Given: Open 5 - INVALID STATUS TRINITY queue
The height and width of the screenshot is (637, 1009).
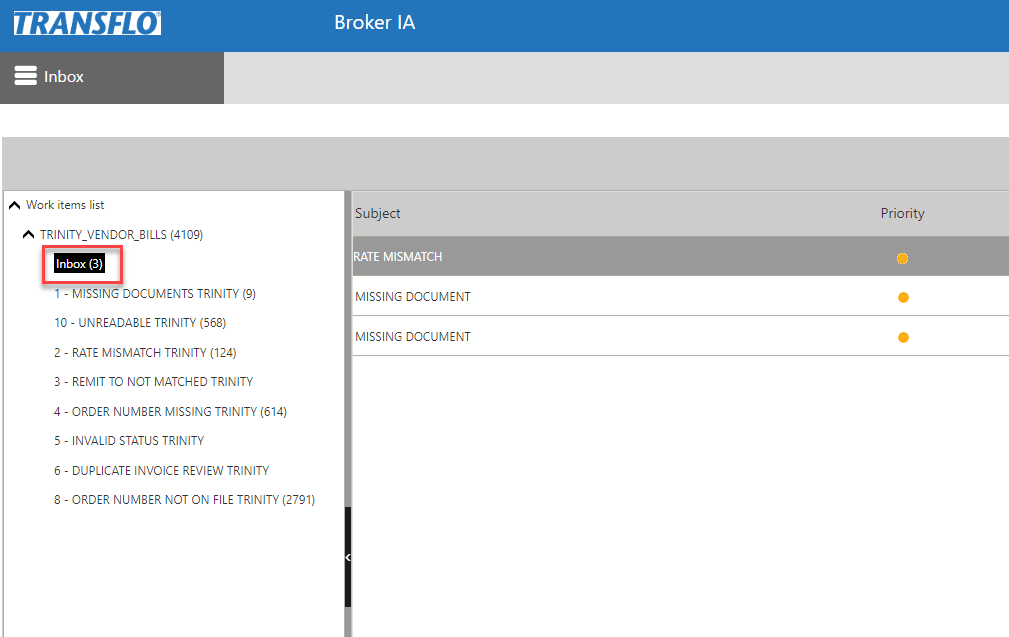Looking at the screenshot, I should (x=129, y=441).
